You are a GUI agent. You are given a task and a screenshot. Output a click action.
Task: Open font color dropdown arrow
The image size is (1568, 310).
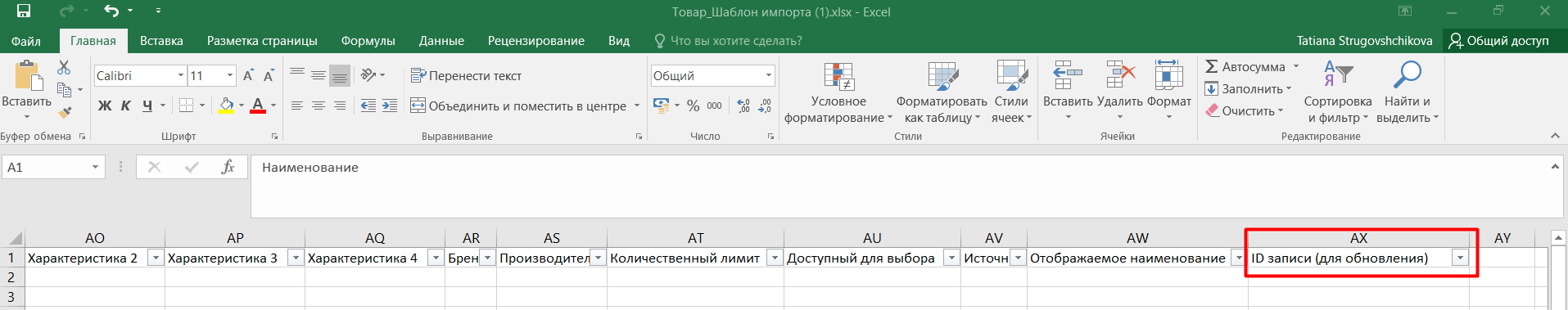click(x=273, y=106)
